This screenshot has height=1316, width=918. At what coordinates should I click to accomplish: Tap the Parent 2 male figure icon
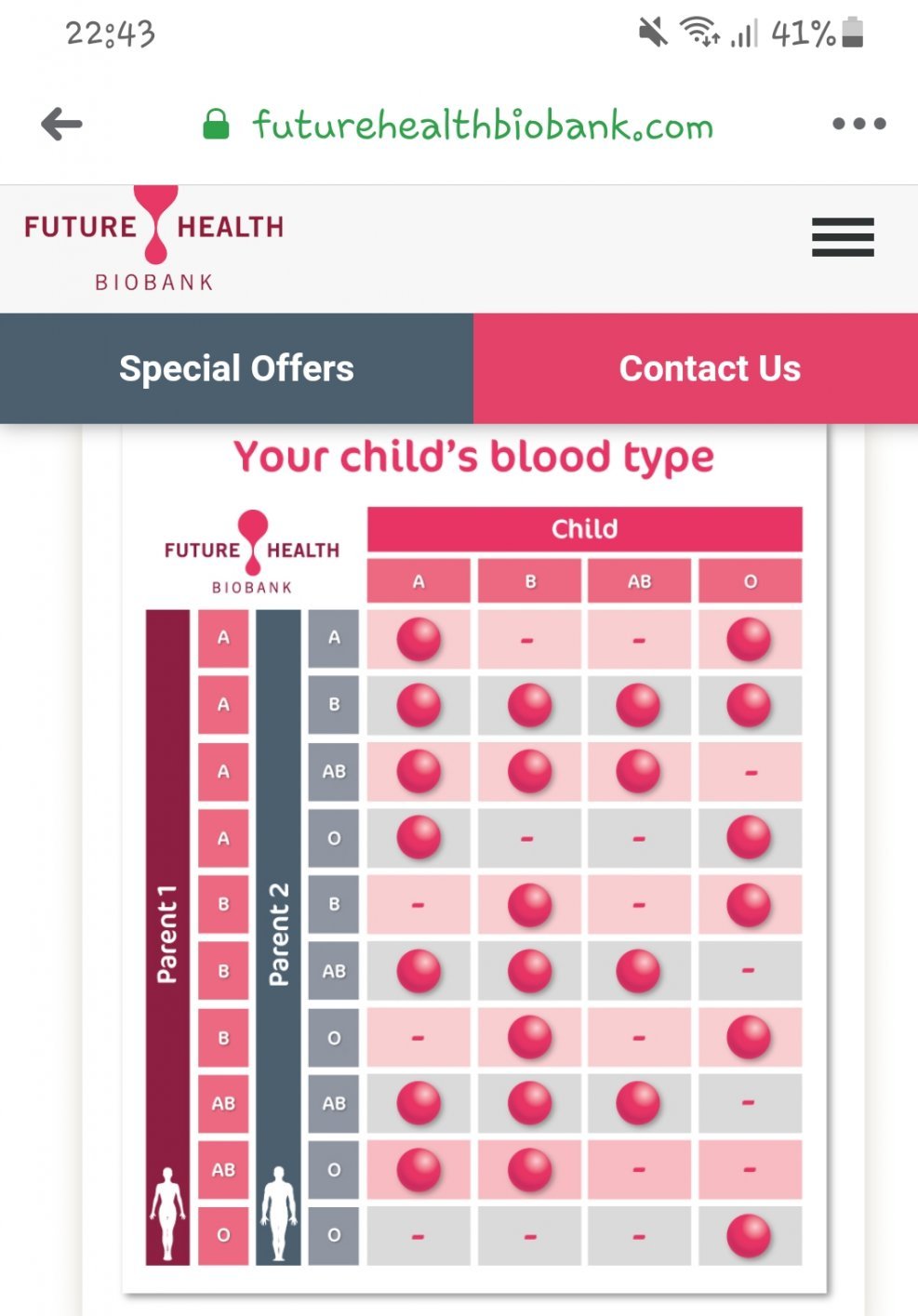click(x=278, y=1213)
